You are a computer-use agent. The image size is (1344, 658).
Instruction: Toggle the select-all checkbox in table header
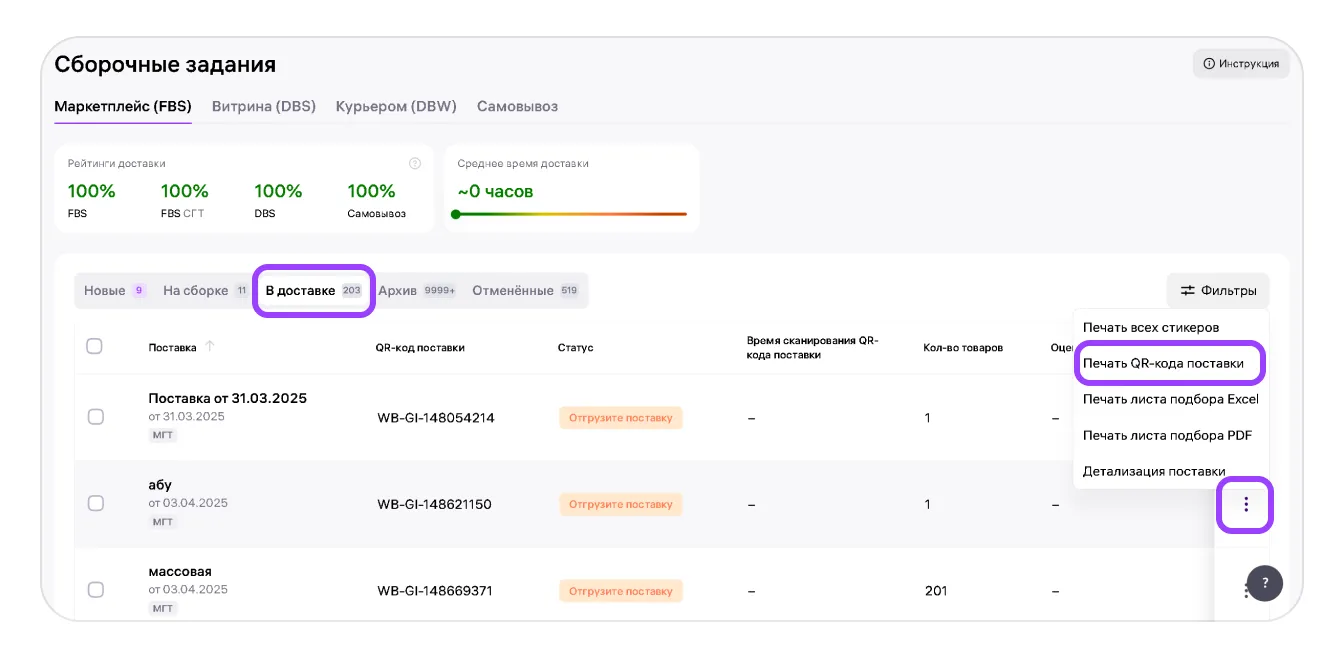tap(95, 347)
